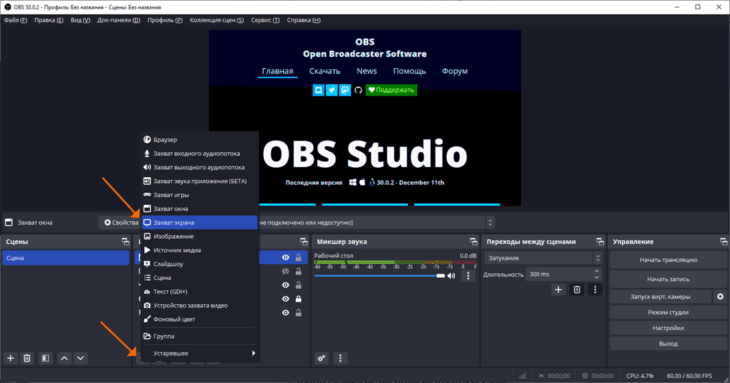Open source Свойства button in toolbar
730x383 pixels.
120,222
